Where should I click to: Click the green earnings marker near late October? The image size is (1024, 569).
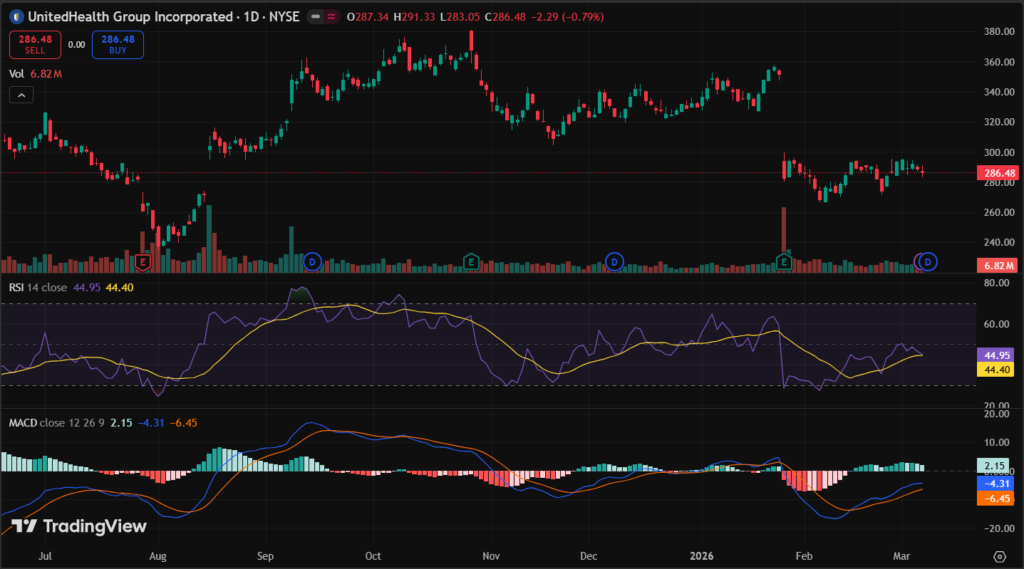coord(470,262)
